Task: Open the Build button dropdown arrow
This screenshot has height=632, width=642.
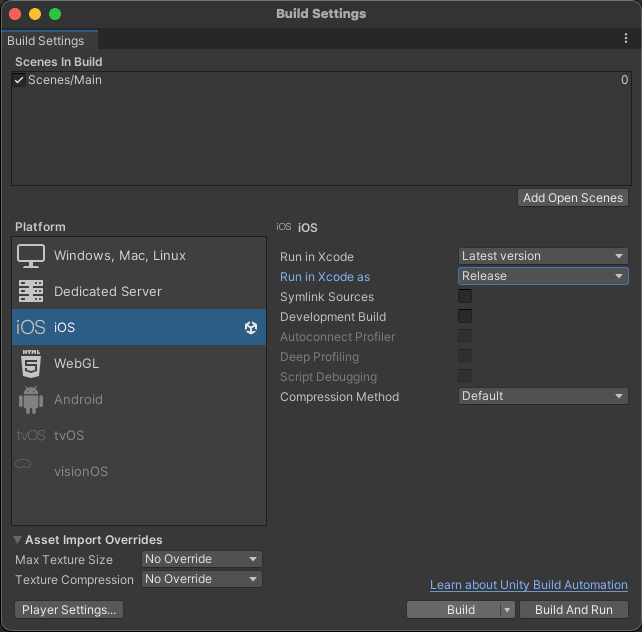Action: pyautogui.click(x=507, y=610)
